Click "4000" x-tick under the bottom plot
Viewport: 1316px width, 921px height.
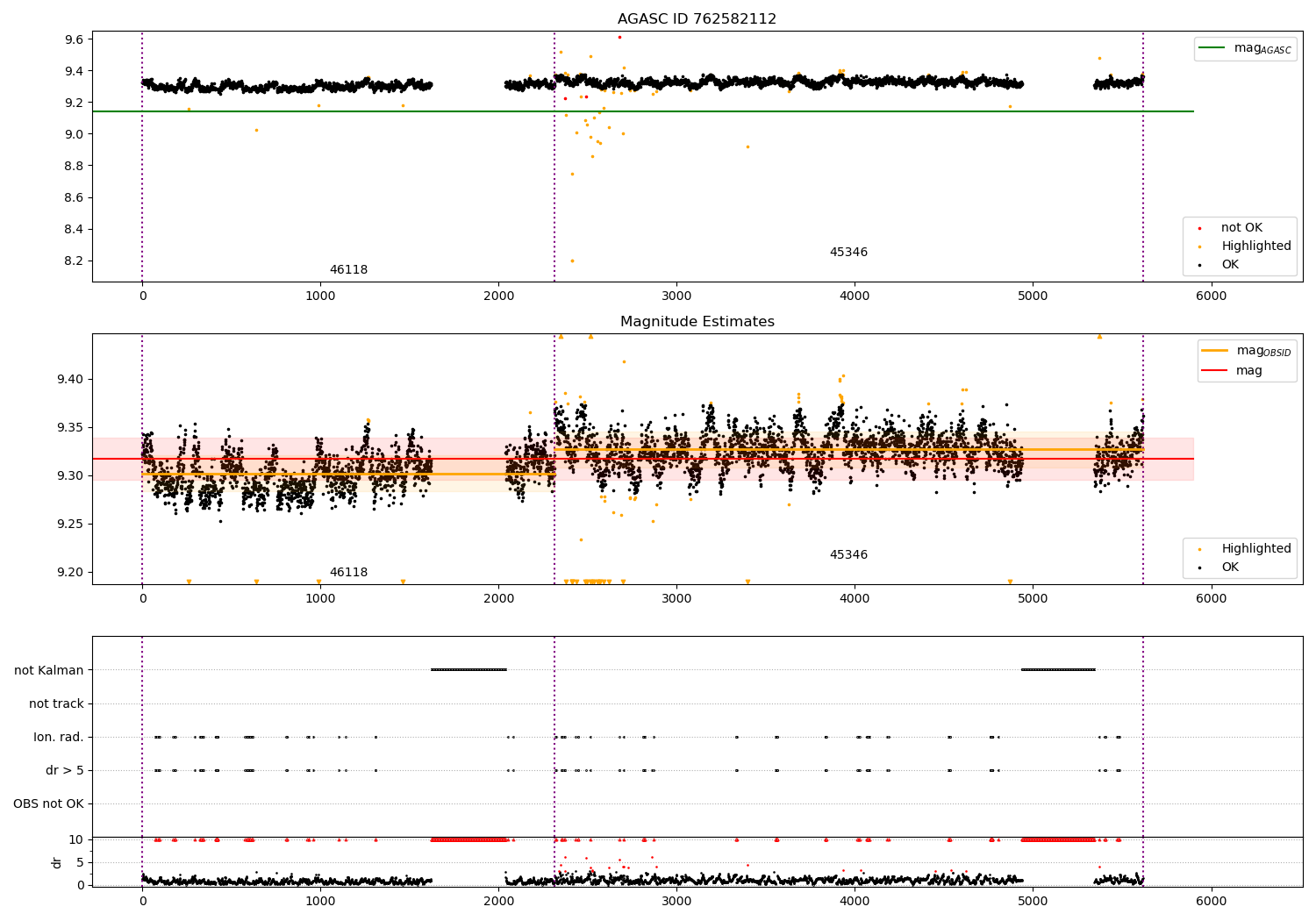[x=855, y=902]
